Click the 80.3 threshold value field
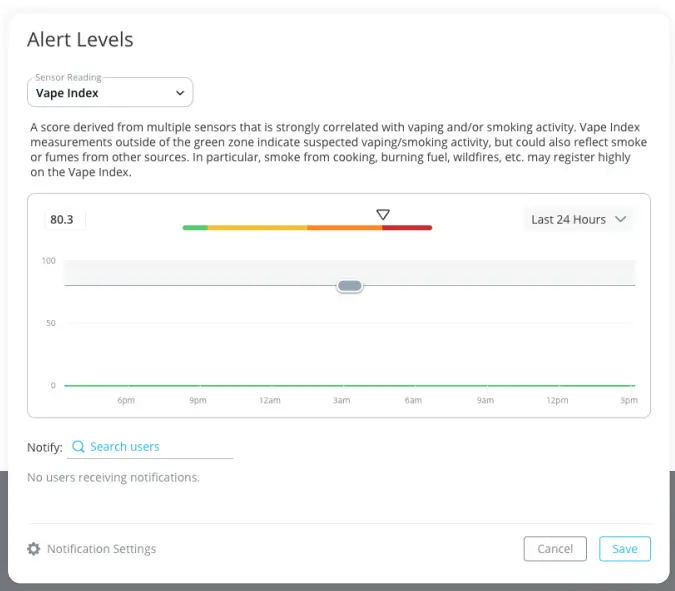The width and height of the screenshot is (675, 591). [x=64, y=219]
